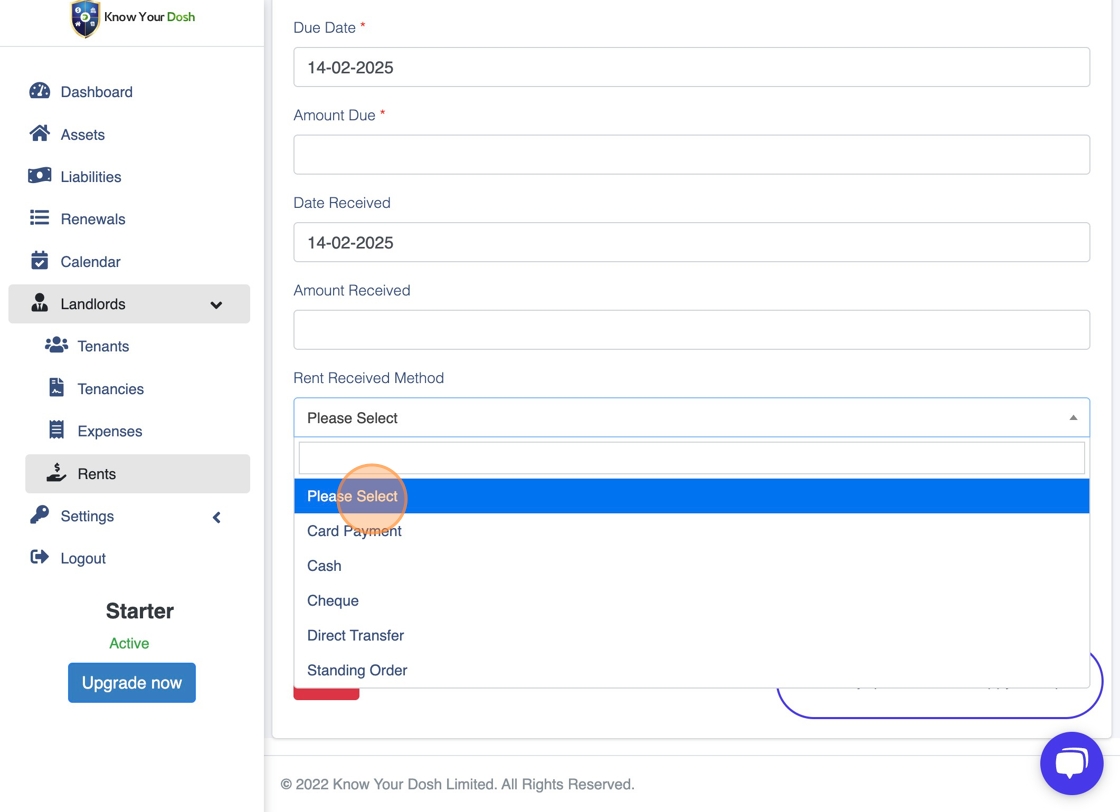
Task: Open Tenancies in sidebar
Action: coord(110,389)
